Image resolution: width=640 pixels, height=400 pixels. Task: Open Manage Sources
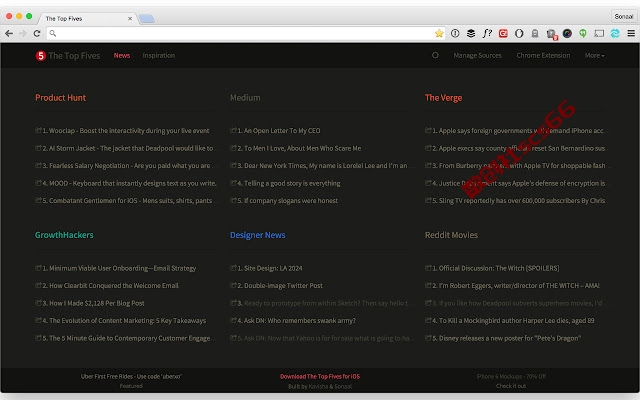[478, 56]
